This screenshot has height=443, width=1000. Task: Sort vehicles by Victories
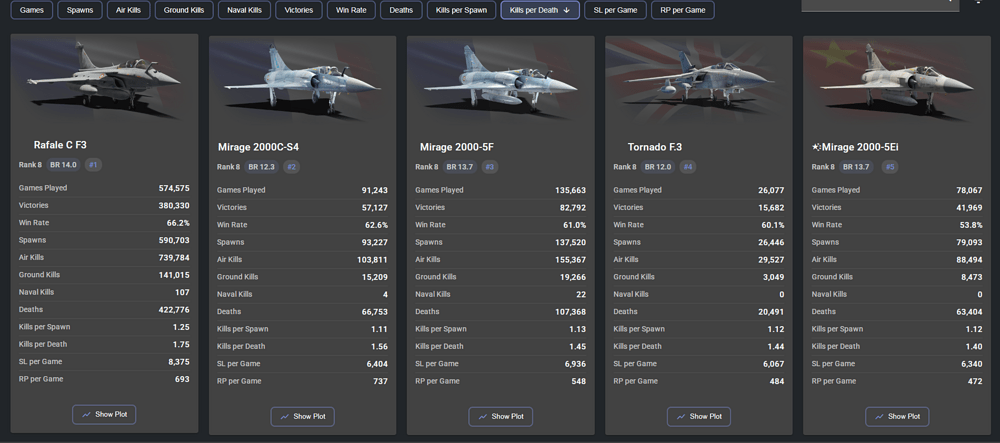pyautogui.click(x=299, y=10)
